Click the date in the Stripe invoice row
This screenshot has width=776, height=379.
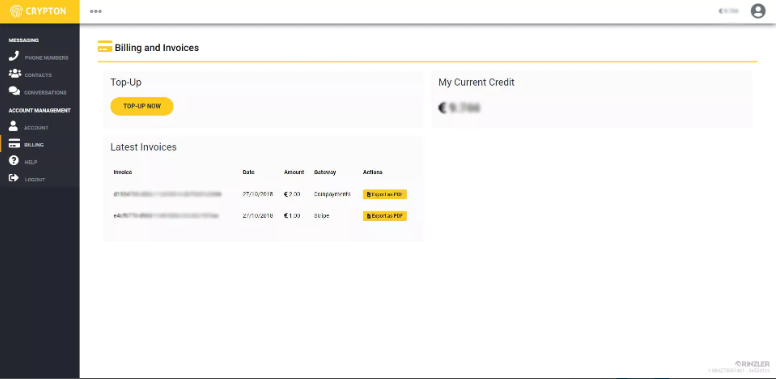258,216
